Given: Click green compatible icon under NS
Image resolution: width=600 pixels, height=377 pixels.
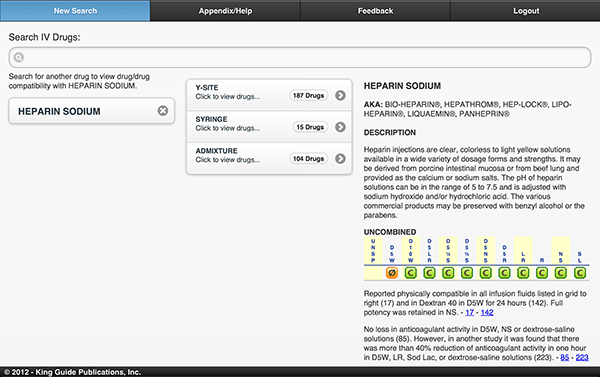Looking at the screenshot, I should pyautogui.click(x=561, y=273).
